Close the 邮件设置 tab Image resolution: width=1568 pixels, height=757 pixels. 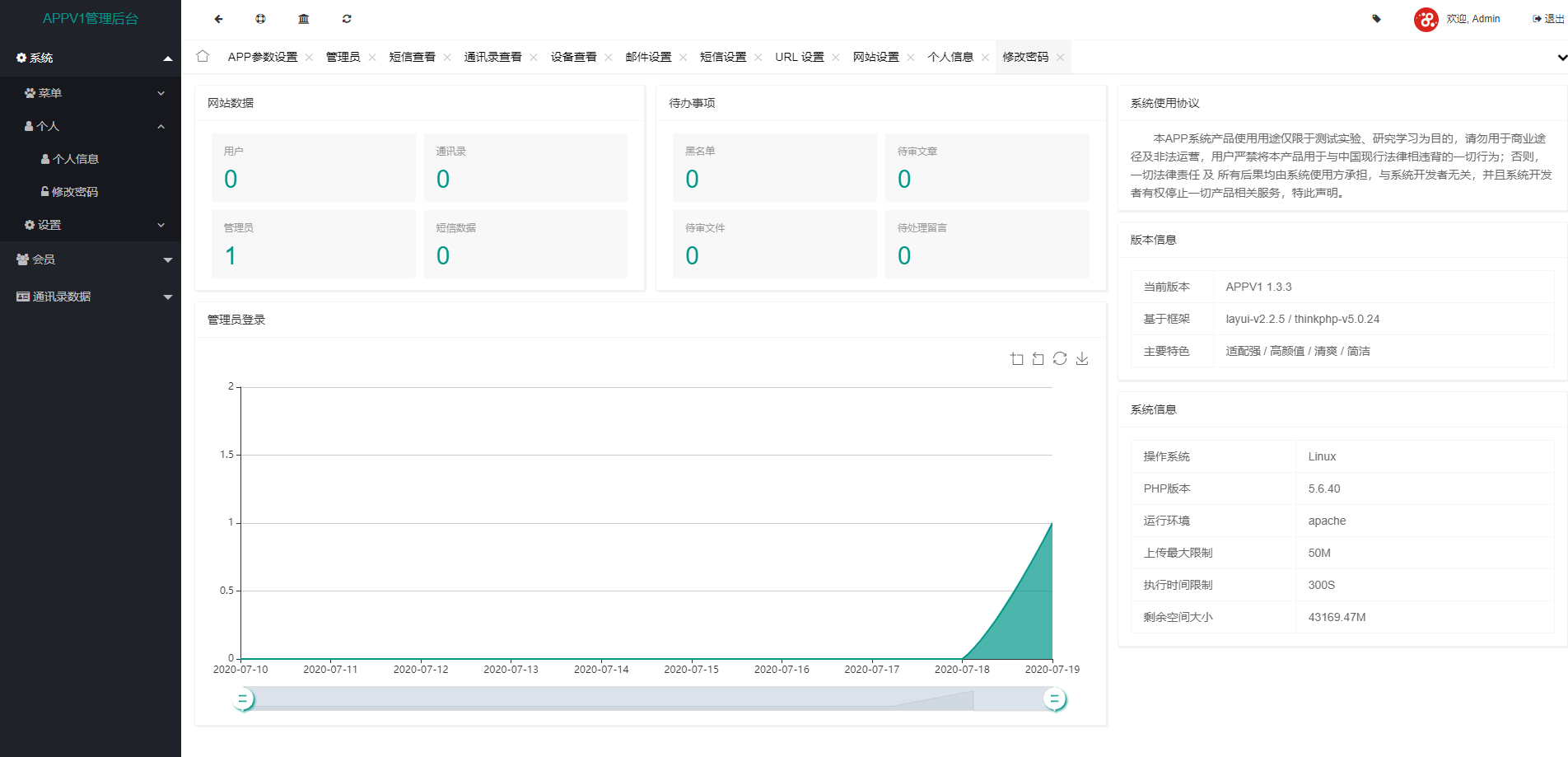(x=684, y=58)
